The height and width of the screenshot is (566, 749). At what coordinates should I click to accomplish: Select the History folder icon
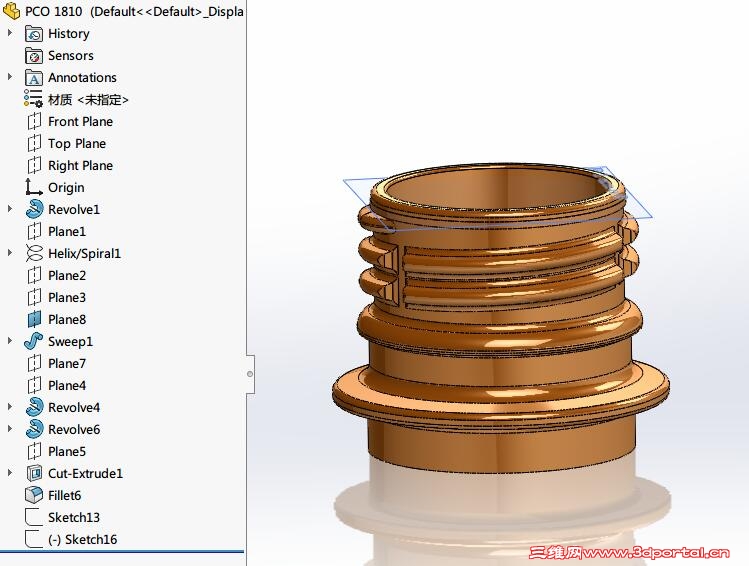(34, 34)
